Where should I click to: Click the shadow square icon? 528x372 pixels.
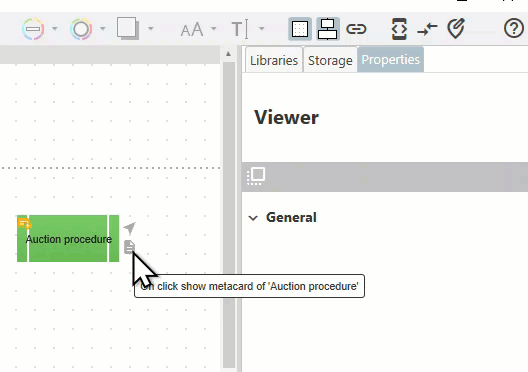click(x=128, y=28)
